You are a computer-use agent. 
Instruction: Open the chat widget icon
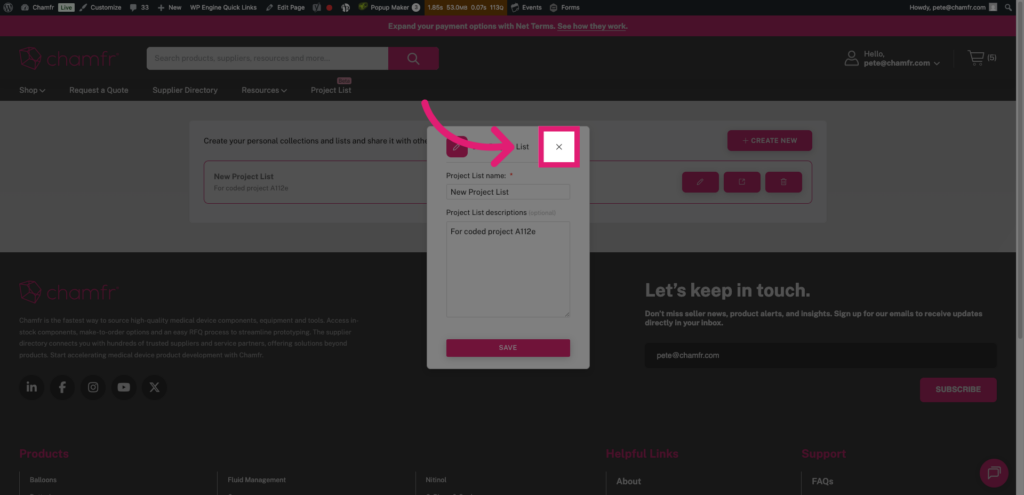tap(994, 472)
